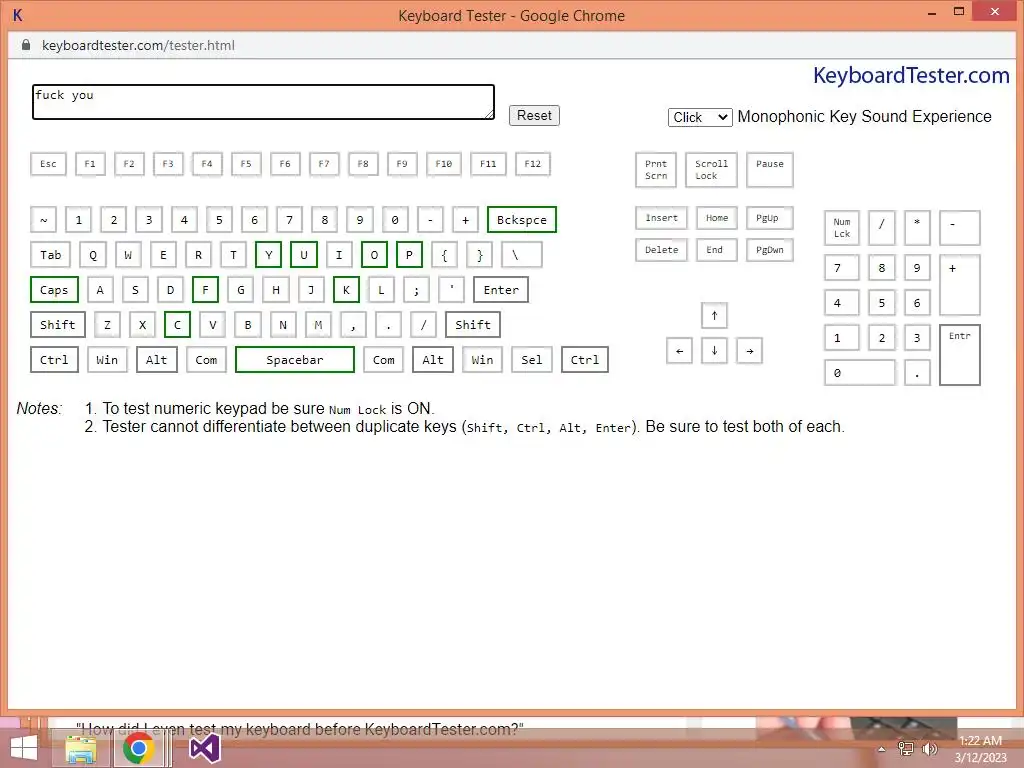Click the Enter key on main keyboard
This screenshot has height=768, width=1024.
point(501,290)
